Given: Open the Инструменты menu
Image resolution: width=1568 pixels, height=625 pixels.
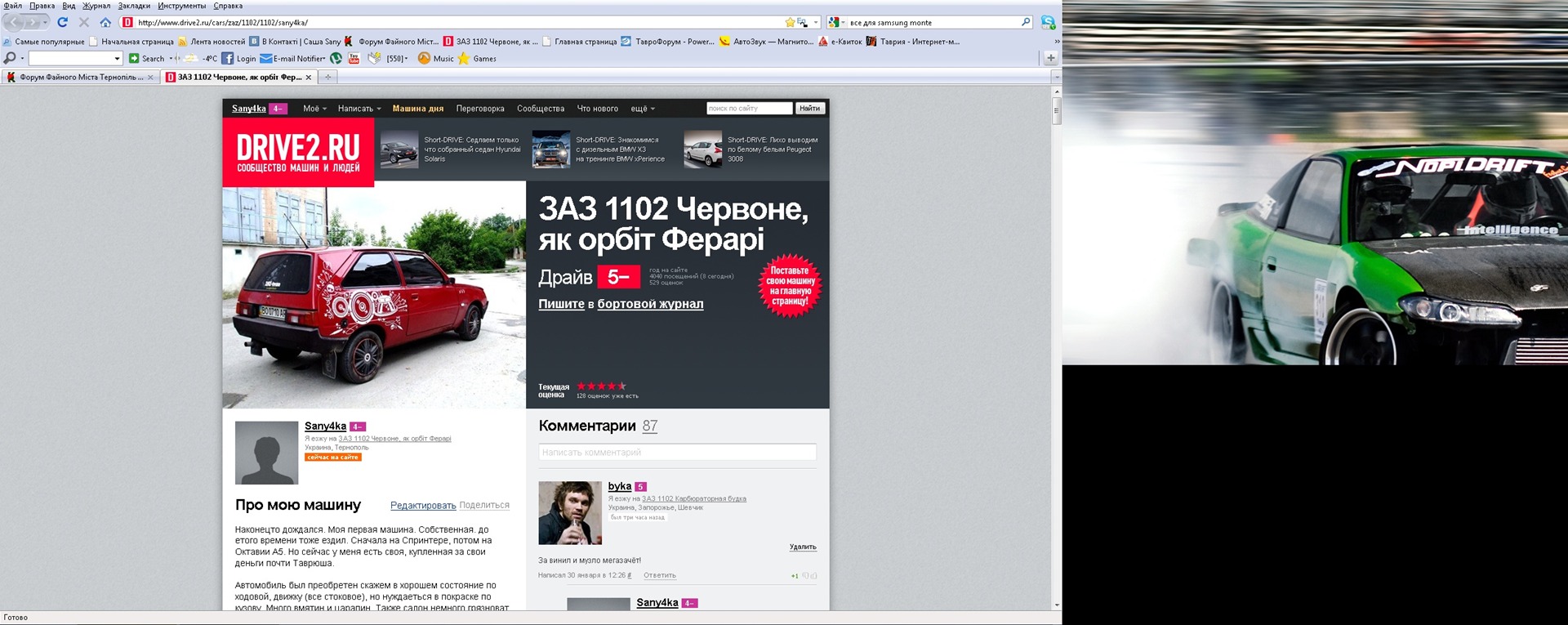Looking at the screenshot, I should (182, 6).
